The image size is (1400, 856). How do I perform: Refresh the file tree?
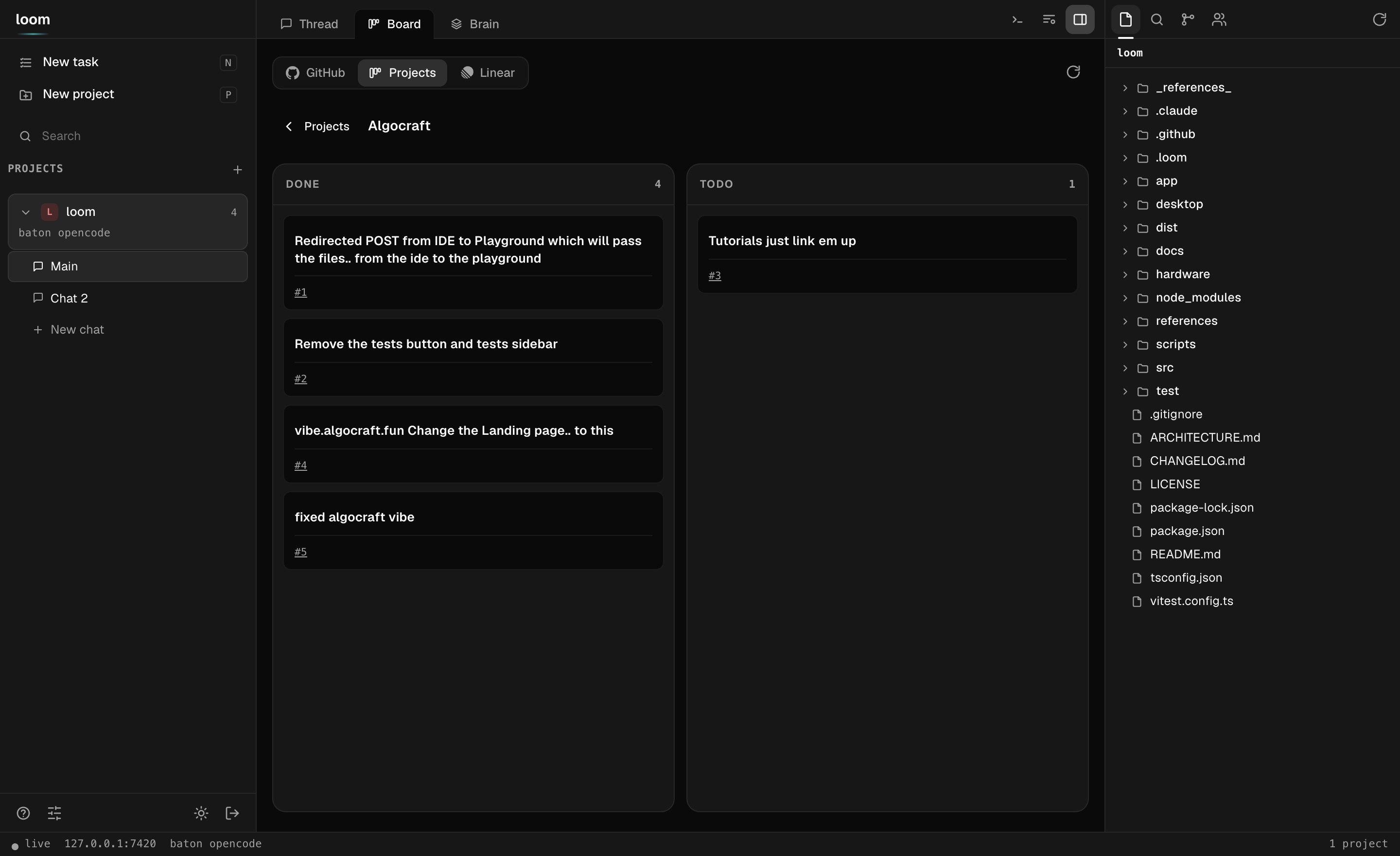(x=1379, y=20)
